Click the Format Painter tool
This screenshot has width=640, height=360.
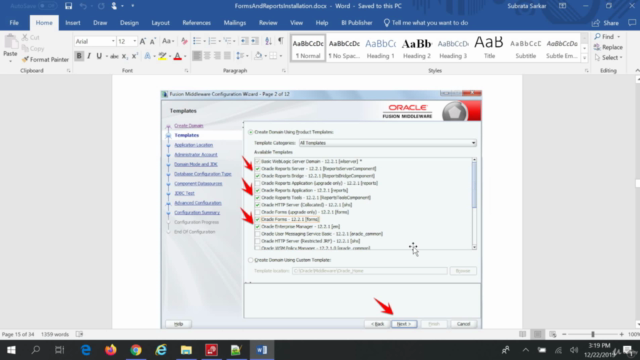[45, 60]
